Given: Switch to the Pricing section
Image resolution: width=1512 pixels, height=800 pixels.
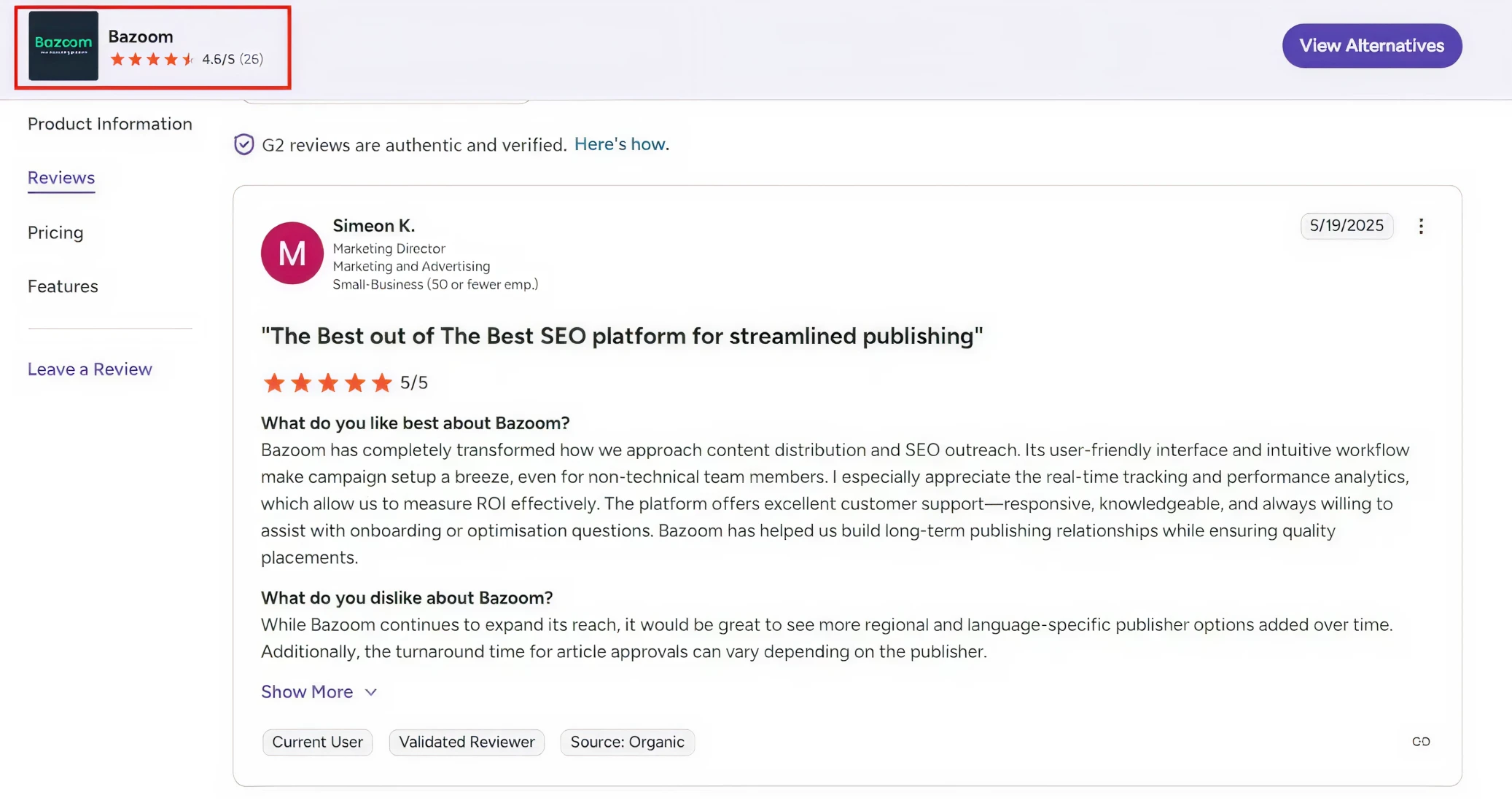Looking at the screenshot, I should (x=55, y=232).
